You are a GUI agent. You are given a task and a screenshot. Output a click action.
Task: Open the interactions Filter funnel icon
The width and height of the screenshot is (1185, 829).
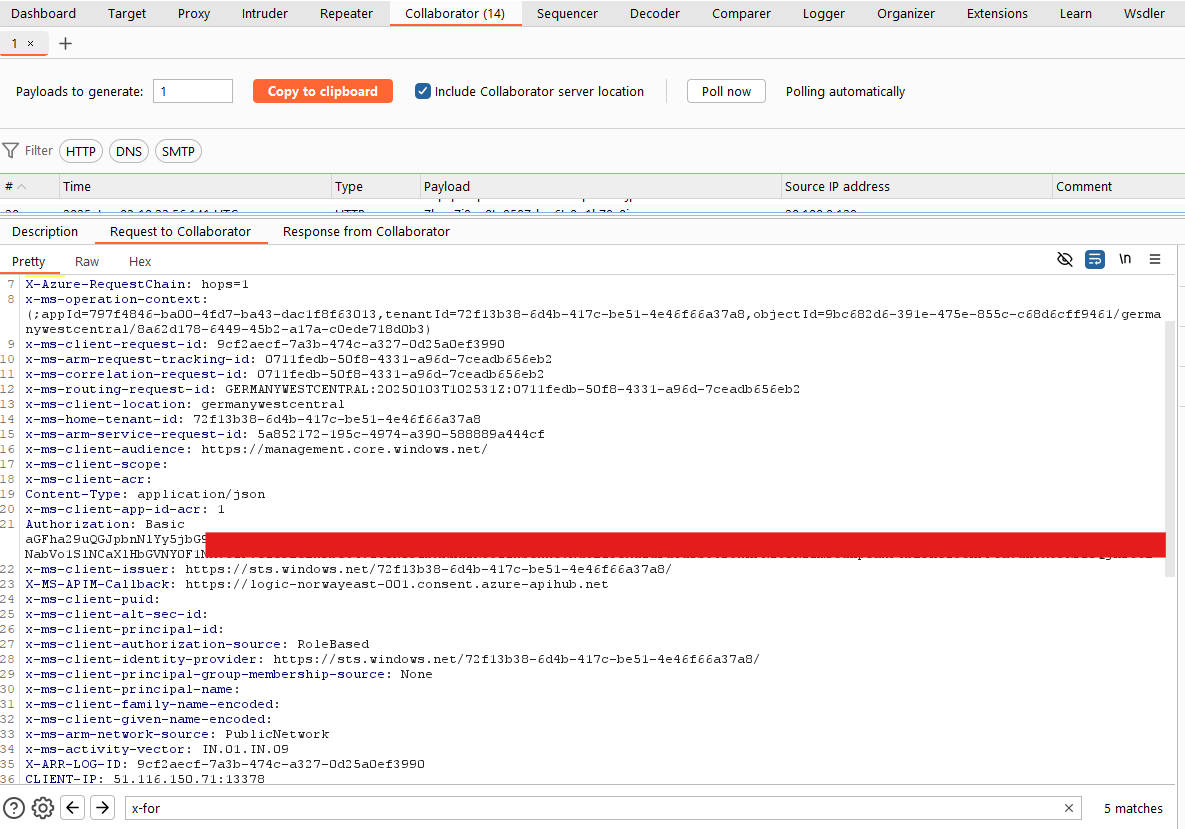[x=11, y=151]
